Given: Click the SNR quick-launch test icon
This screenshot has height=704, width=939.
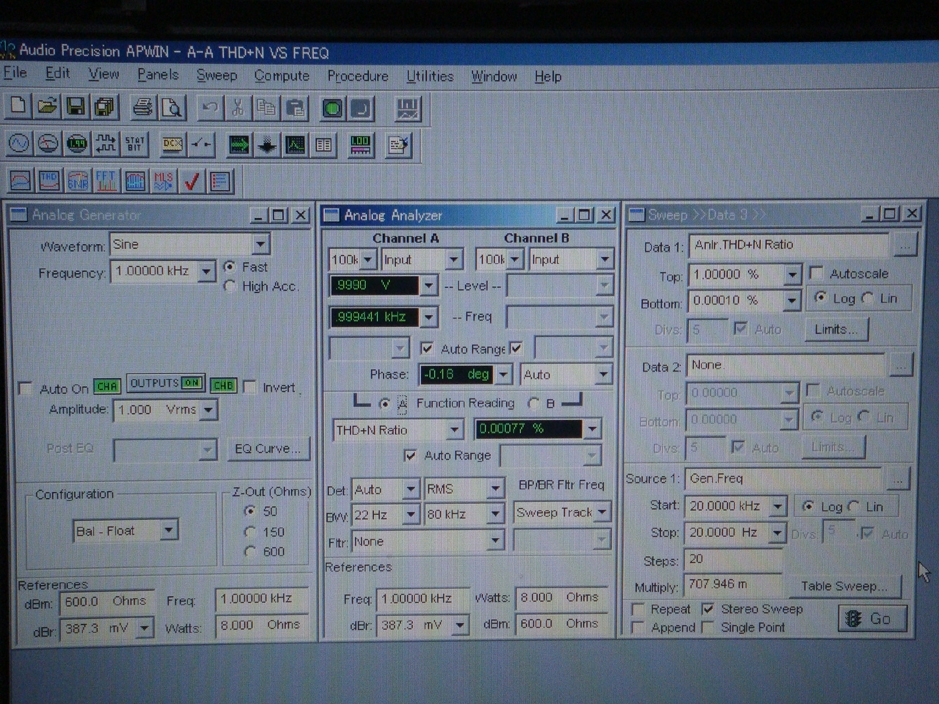Looking at the screenshot, I should click(x=78, y=181).
